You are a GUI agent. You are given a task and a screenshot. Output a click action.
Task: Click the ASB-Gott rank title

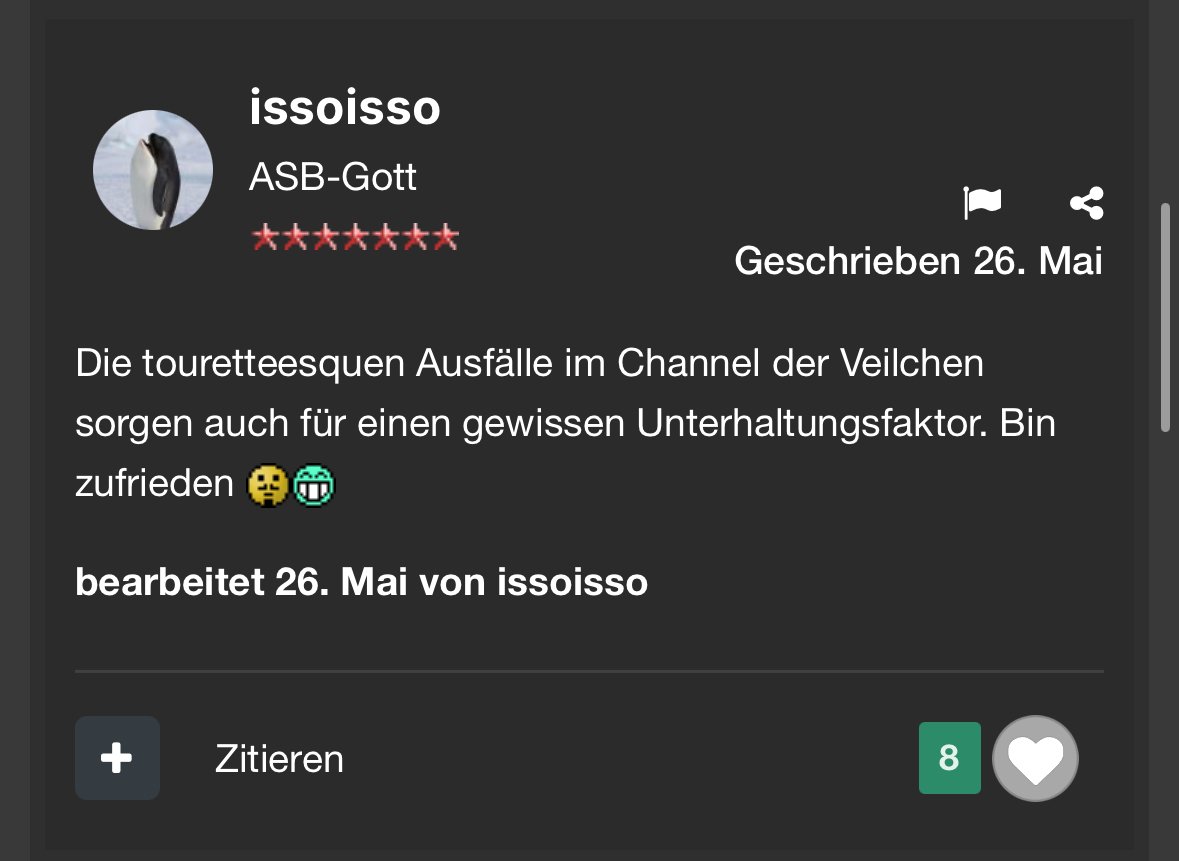coord(333,178)
